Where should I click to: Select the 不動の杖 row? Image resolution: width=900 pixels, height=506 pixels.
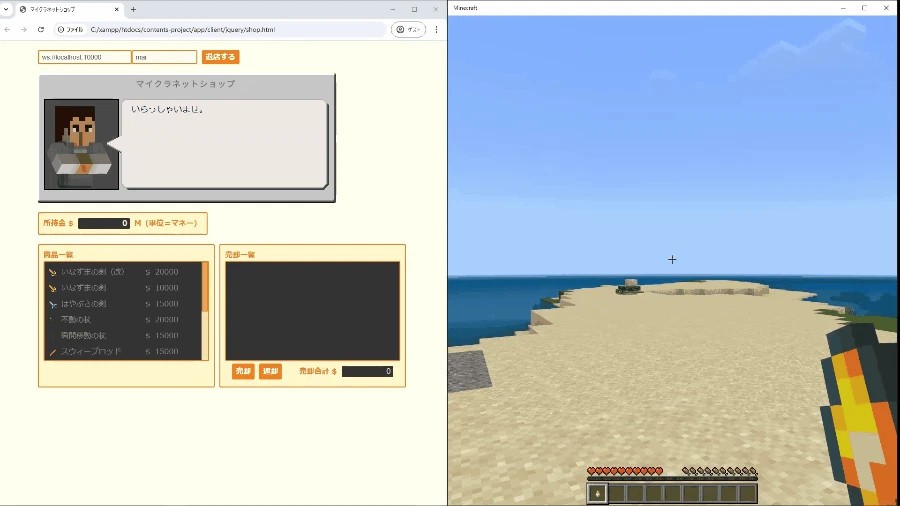point(123,320)
